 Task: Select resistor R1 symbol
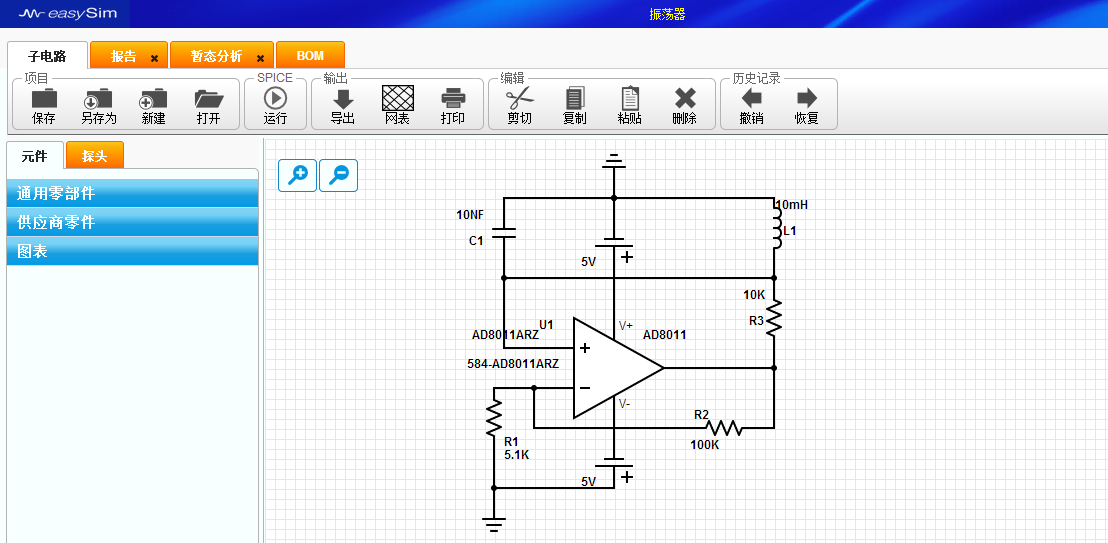coord(494,418)
